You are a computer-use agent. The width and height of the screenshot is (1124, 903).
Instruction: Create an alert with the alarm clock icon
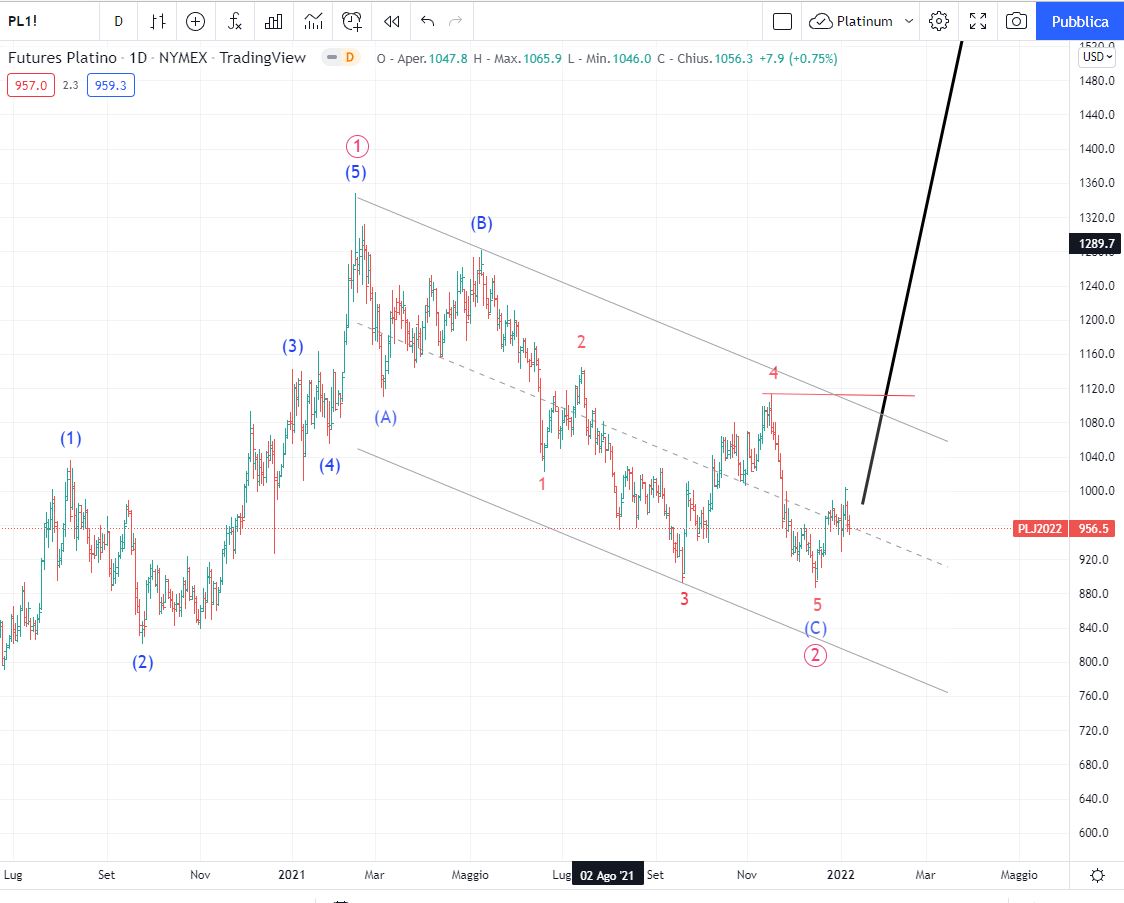click(352, 22)
